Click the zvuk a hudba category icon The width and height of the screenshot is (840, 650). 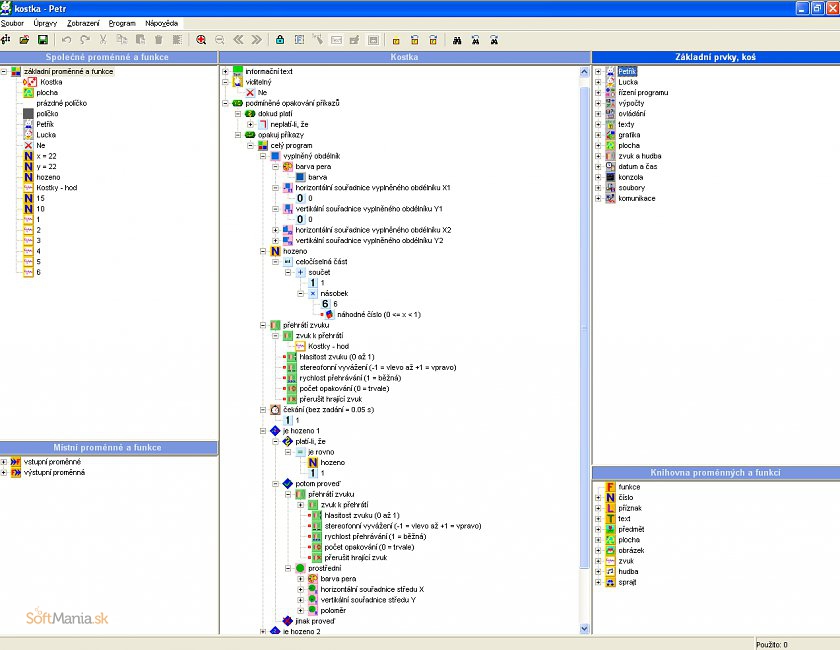point(611,156)
